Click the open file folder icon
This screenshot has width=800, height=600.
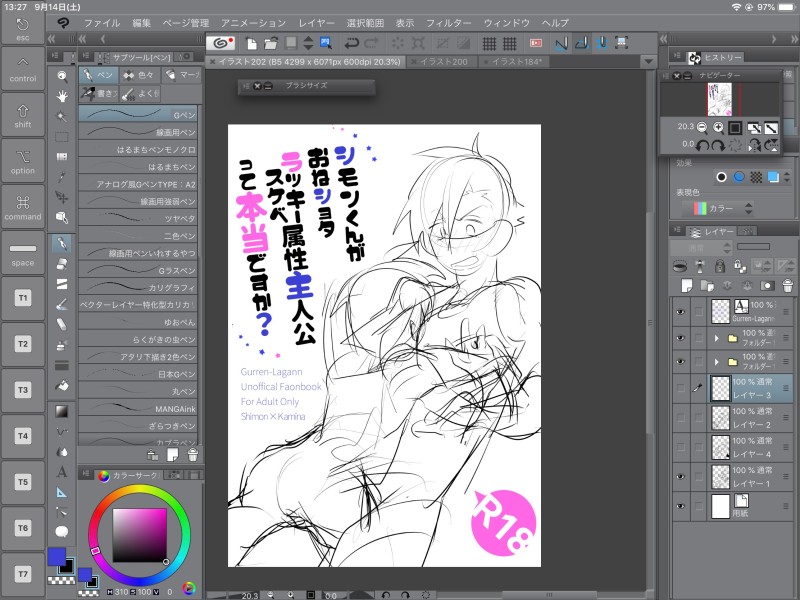click(270, 43)
